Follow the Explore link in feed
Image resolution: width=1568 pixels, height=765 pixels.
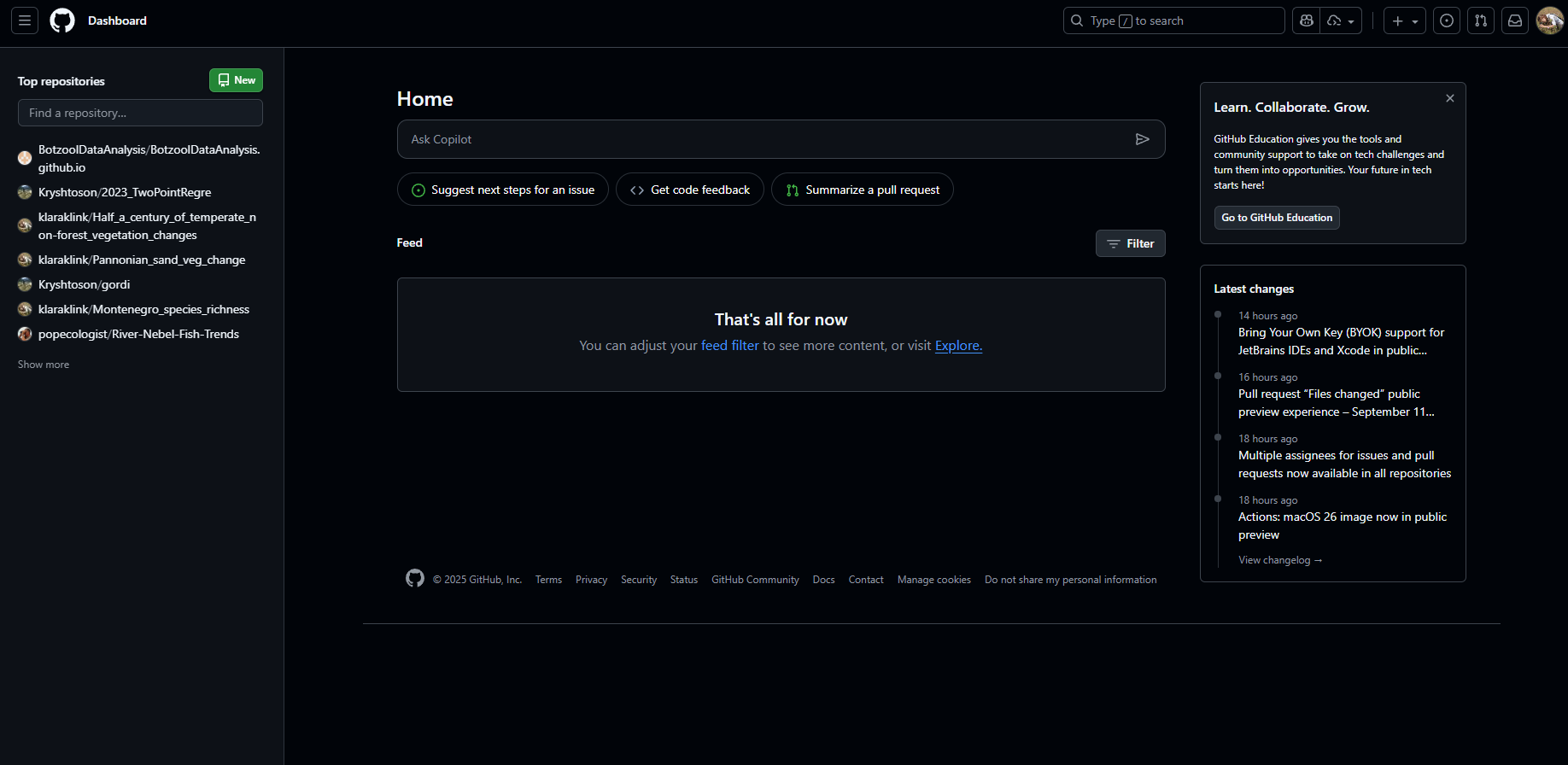pyautogui.click(x=958, y=346)
